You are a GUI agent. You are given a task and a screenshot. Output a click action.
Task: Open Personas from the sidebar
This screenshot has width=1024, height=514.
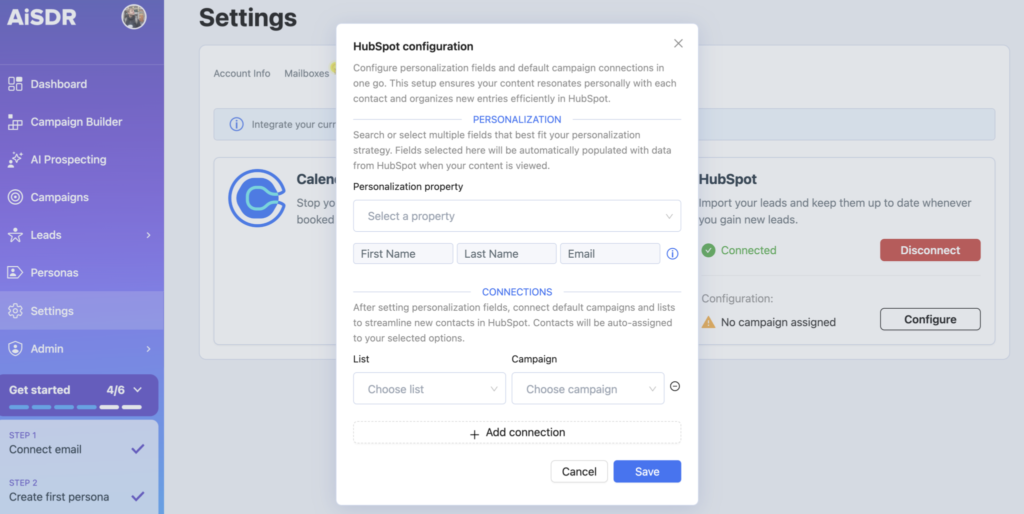[54, 272]
